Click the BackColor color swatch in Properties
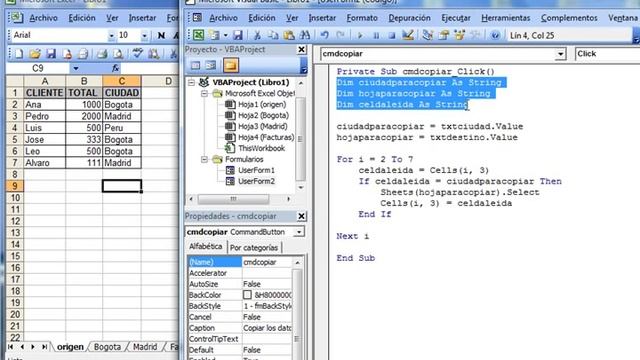Screen dimensions: 640x360 247,295
